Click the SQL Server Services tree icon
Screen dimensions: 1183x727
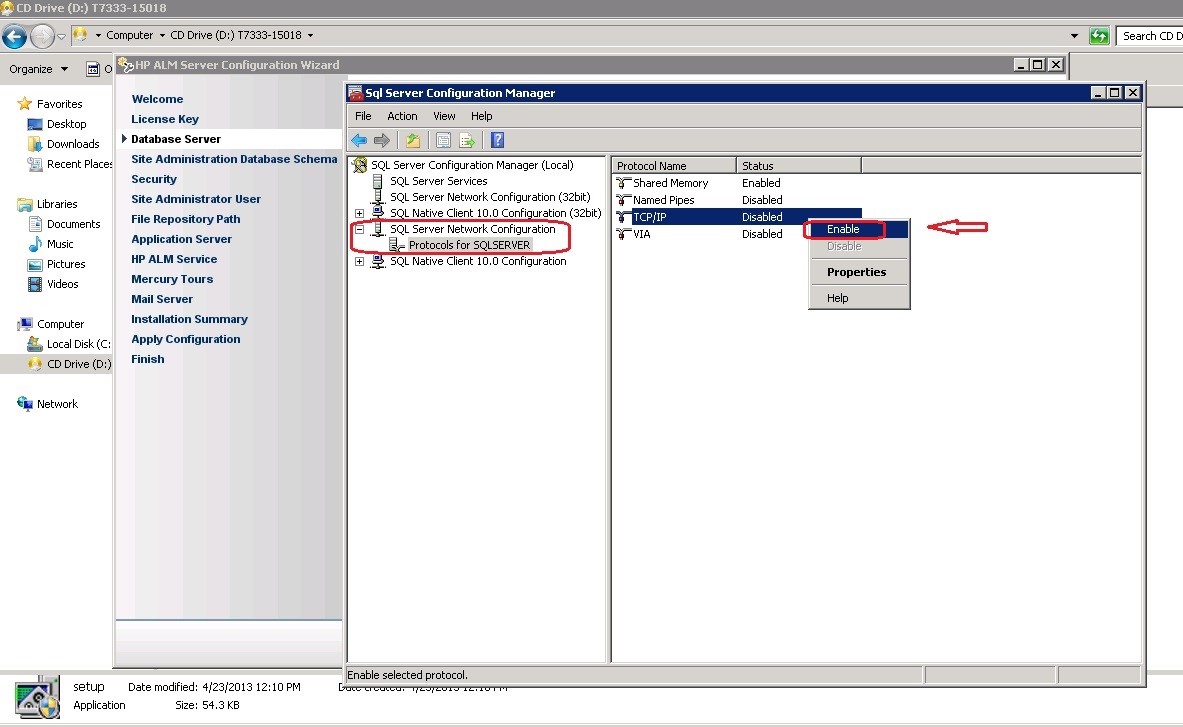point(378,181)
